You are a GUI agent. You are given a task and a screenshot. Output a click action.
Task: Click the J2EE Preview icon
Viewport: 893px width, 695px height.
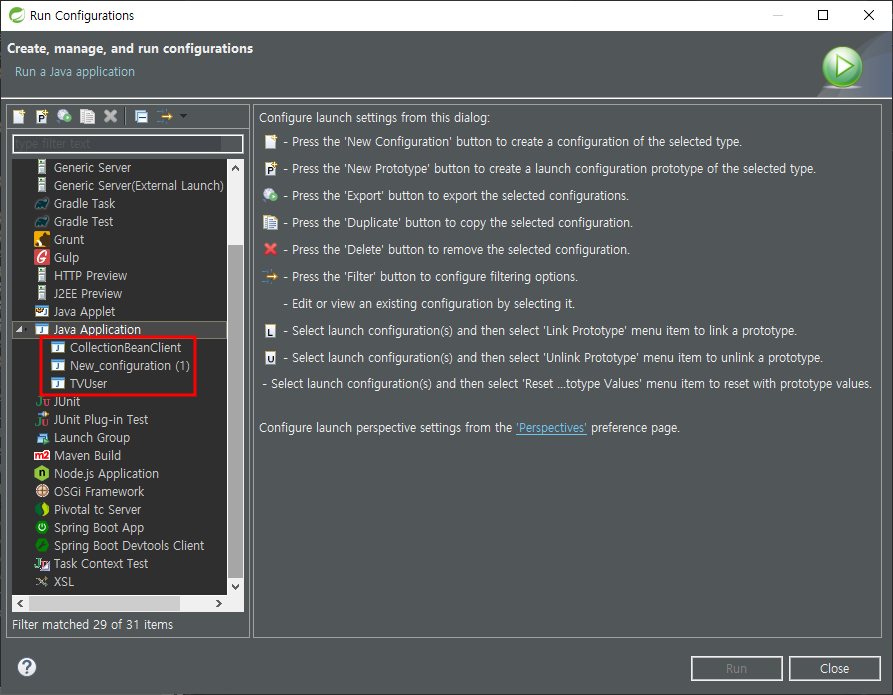42,293
